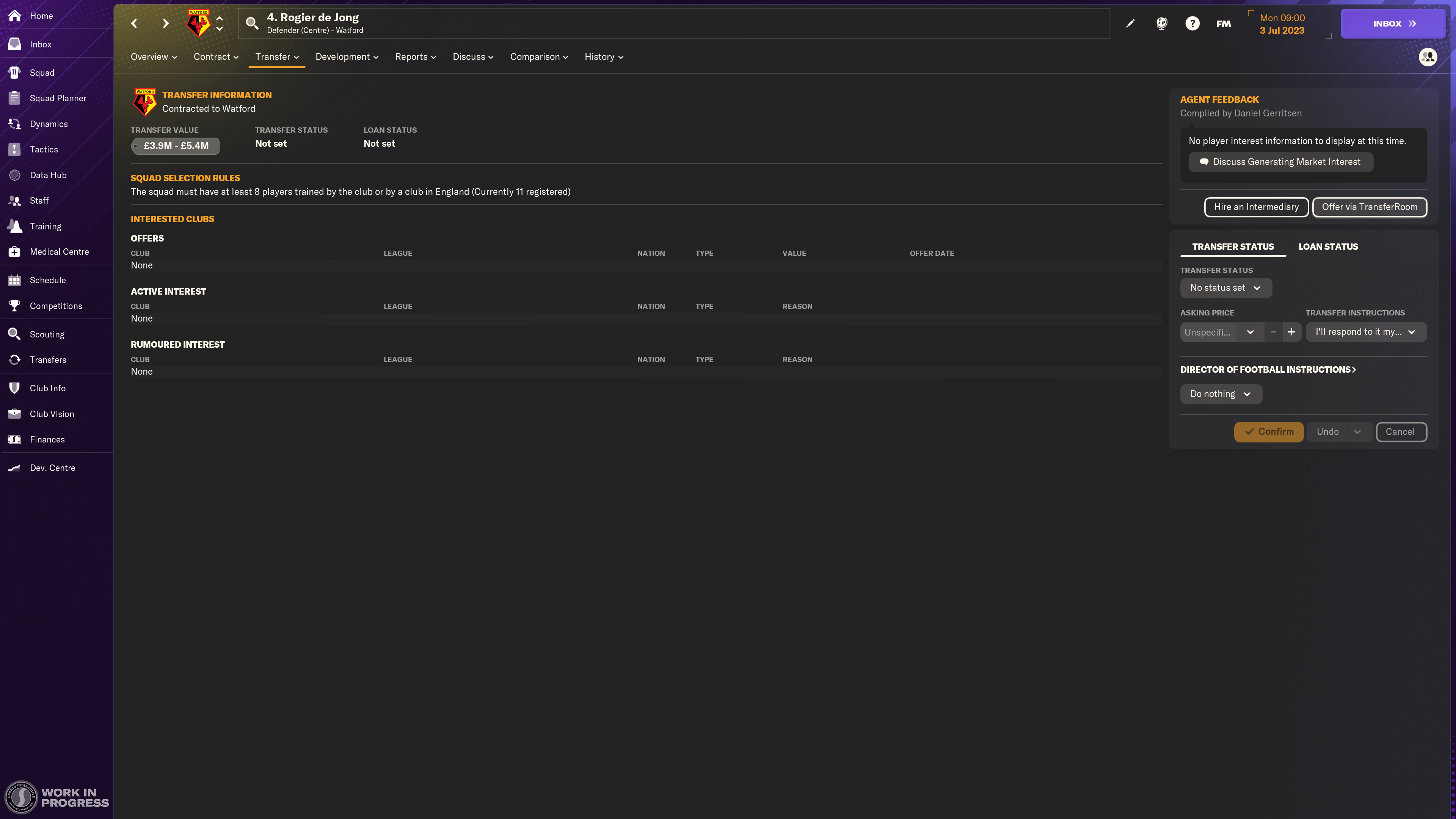Open transfer instructions respond dropdown
1456x819 pixels.
point(1365,332)
